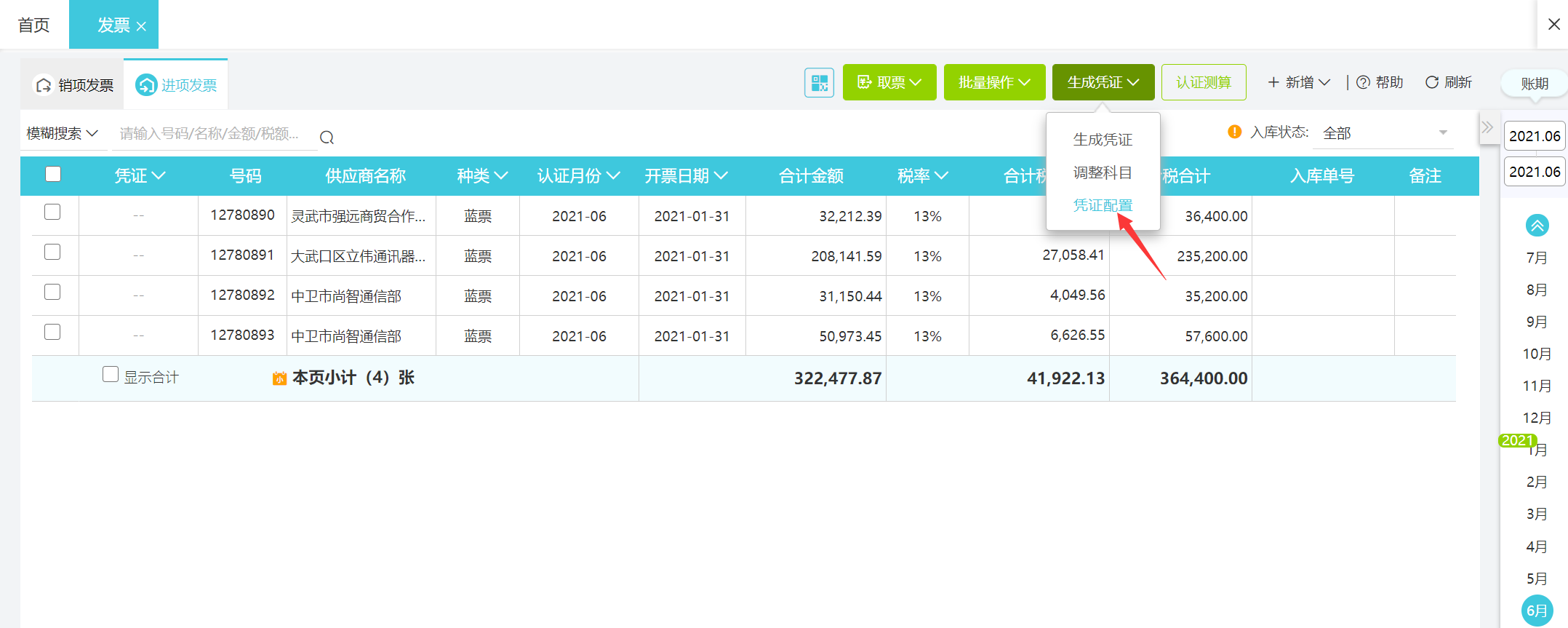The image size is (1568, 628).
Task: Check the row for invoice 12780893
Action: point(52,332)
